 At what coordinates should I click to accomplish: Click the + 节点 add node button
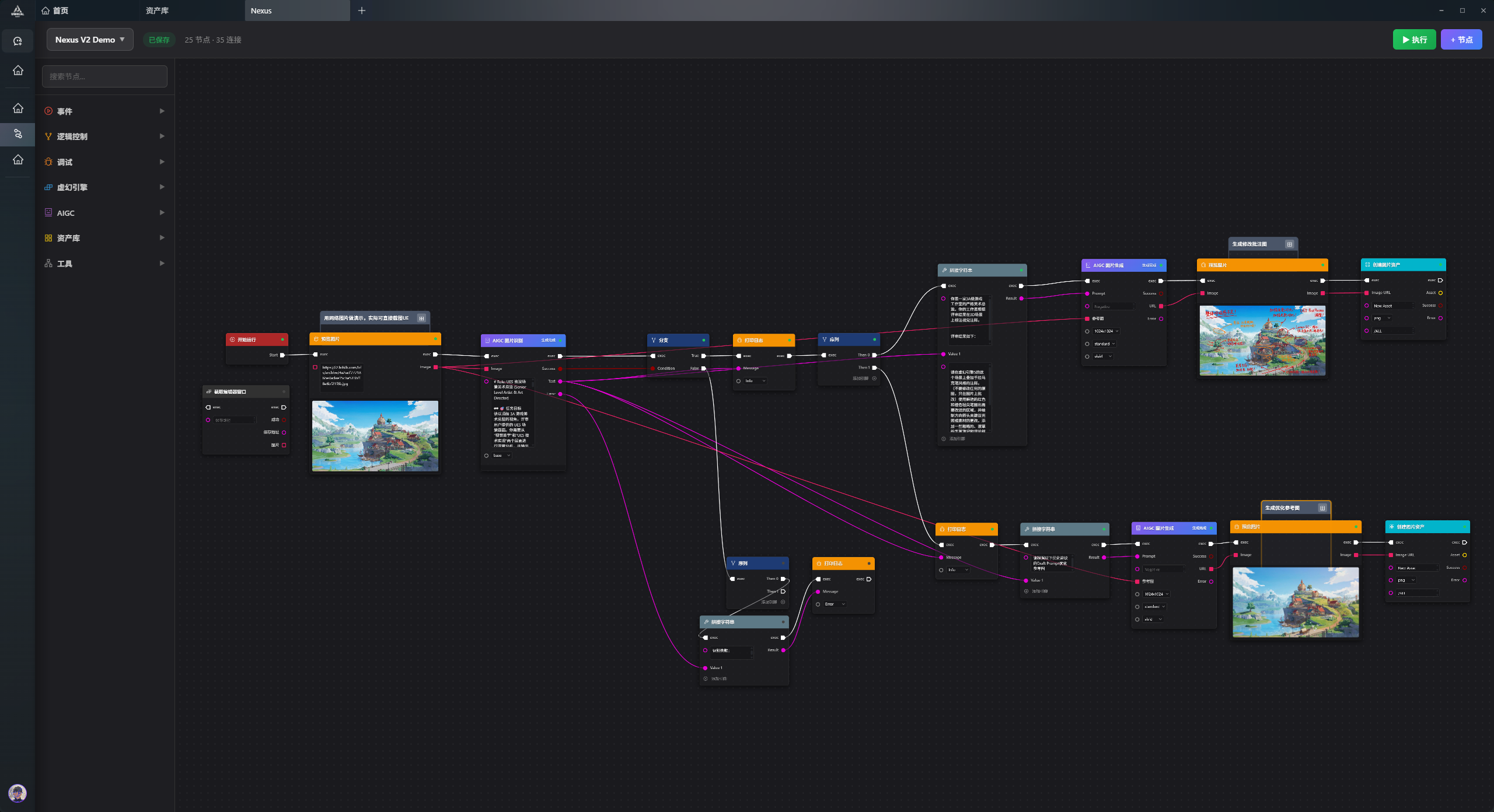point(1461,40)
